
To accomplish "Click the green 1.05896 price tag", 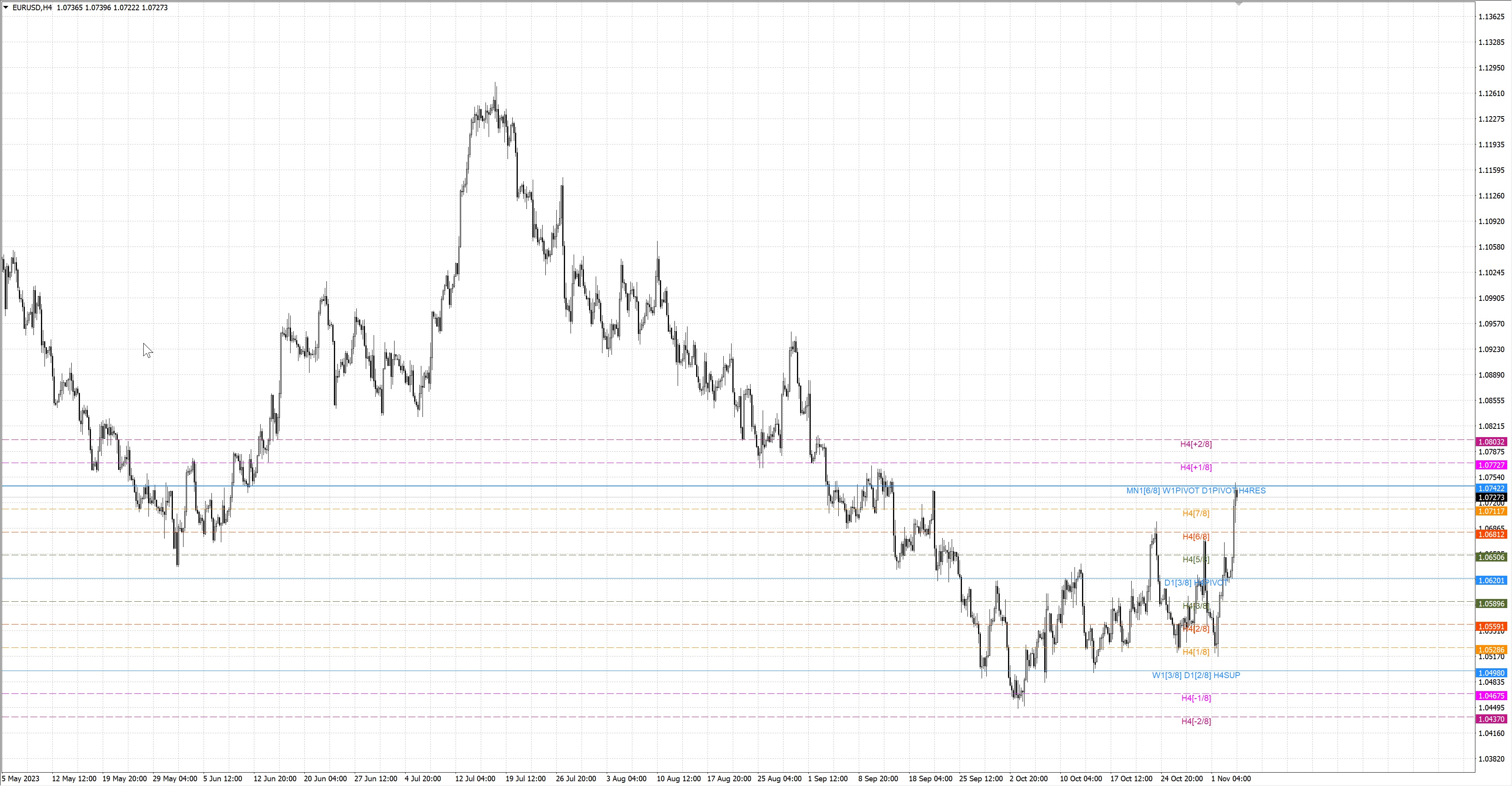I will point(1491,603).
